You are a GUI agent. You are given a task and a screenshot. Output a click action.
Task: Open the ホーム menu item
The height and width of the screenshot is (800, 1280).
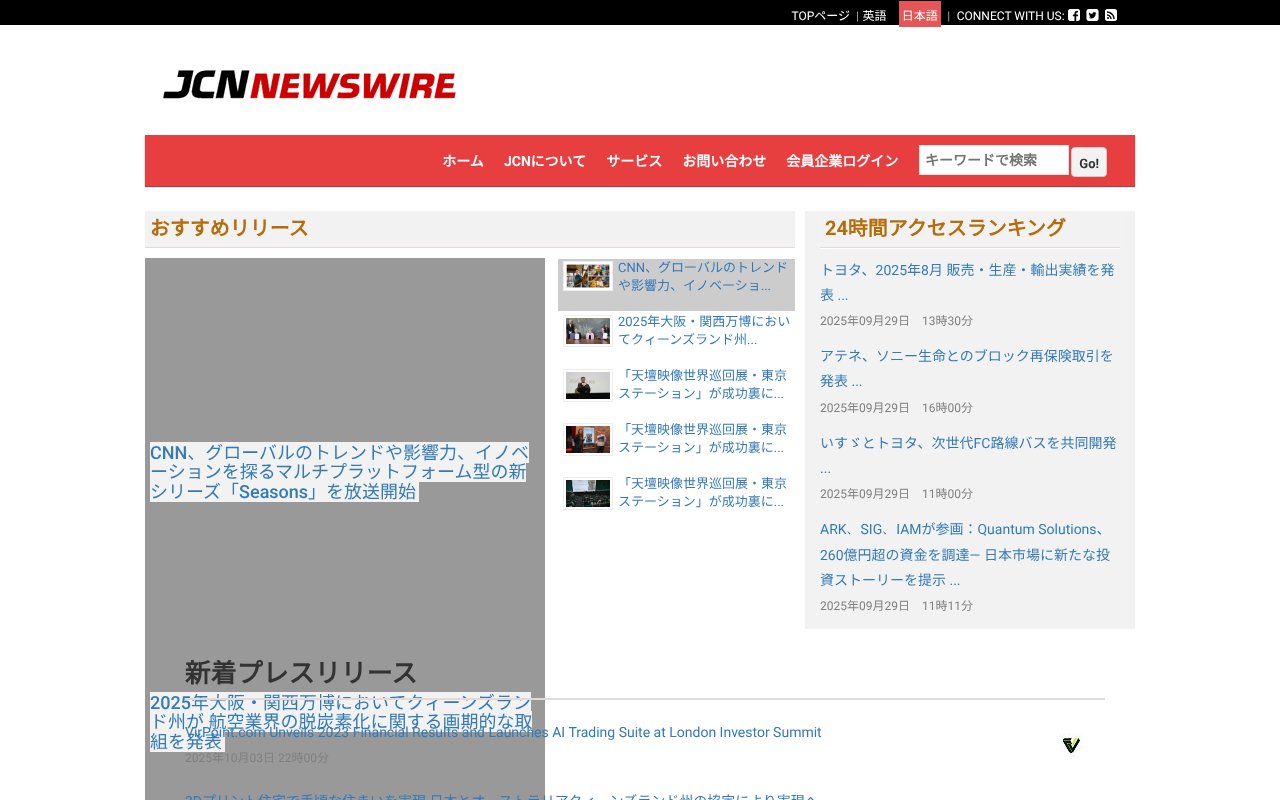pos(463,161)
